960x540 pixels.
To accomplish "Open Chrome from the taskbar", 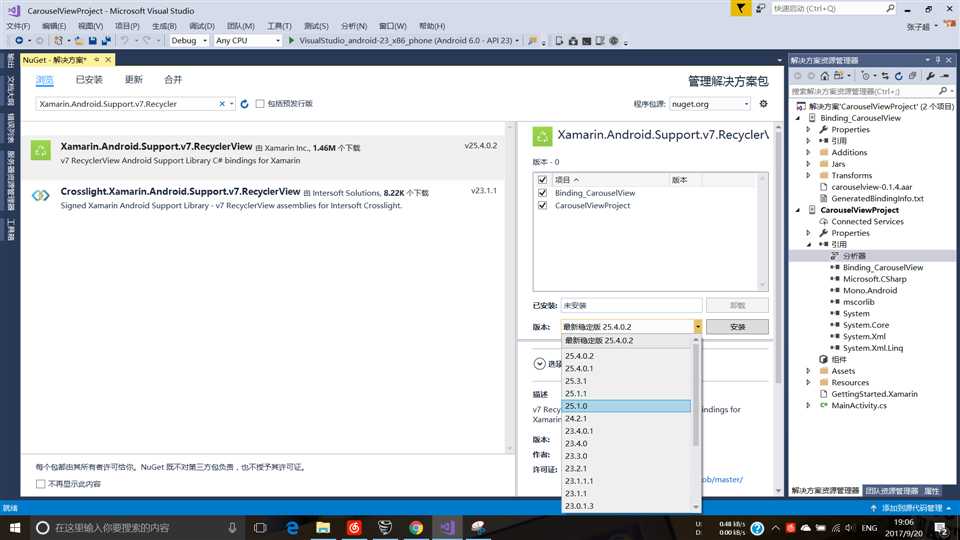I will 416,527.
